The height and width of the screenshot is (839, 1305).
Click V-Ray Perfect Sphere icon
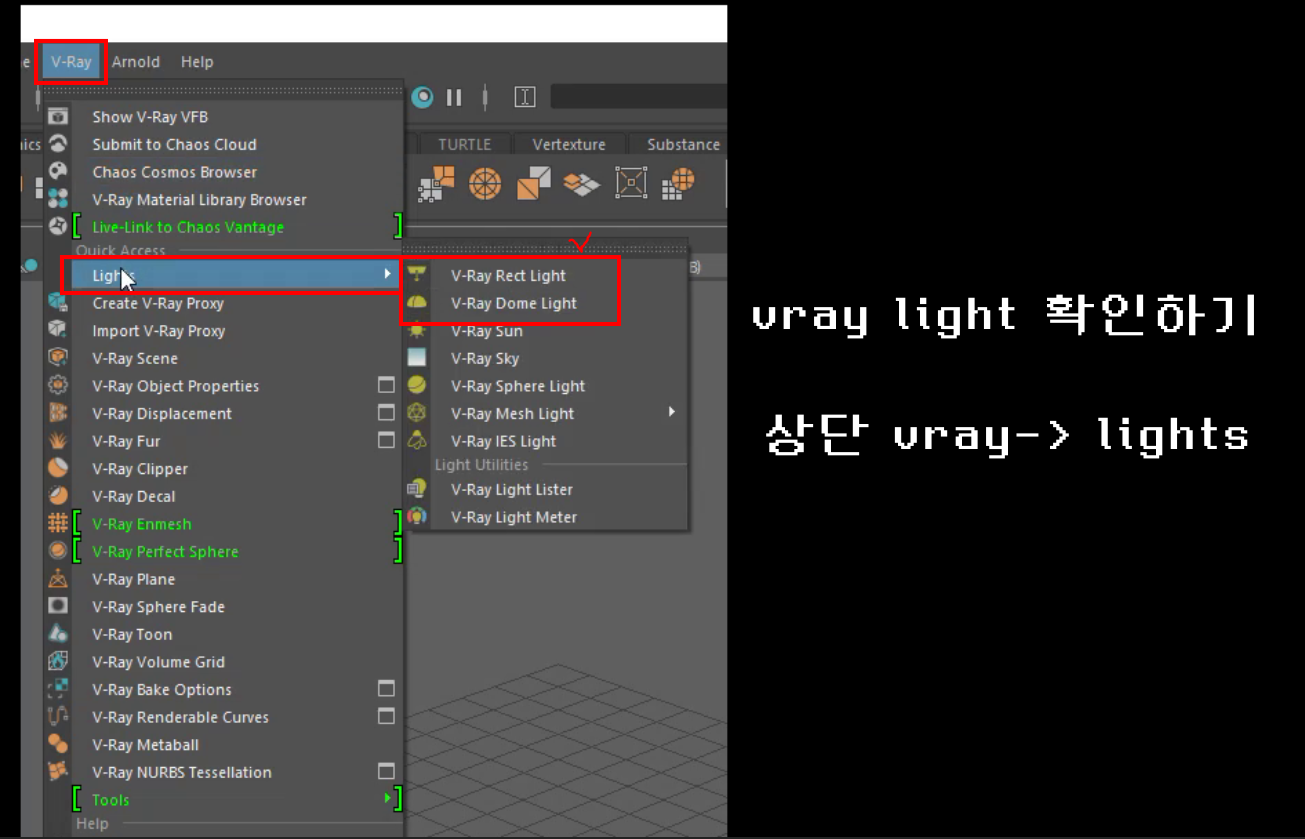[x=58, y=551]
